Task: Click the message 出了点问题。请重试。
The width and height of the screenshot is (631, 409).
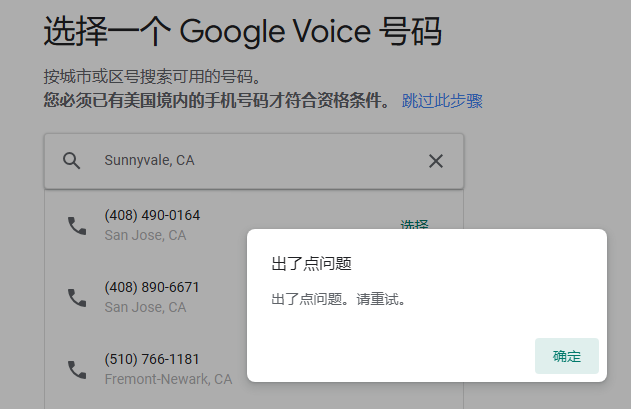Action: [339, 299]
